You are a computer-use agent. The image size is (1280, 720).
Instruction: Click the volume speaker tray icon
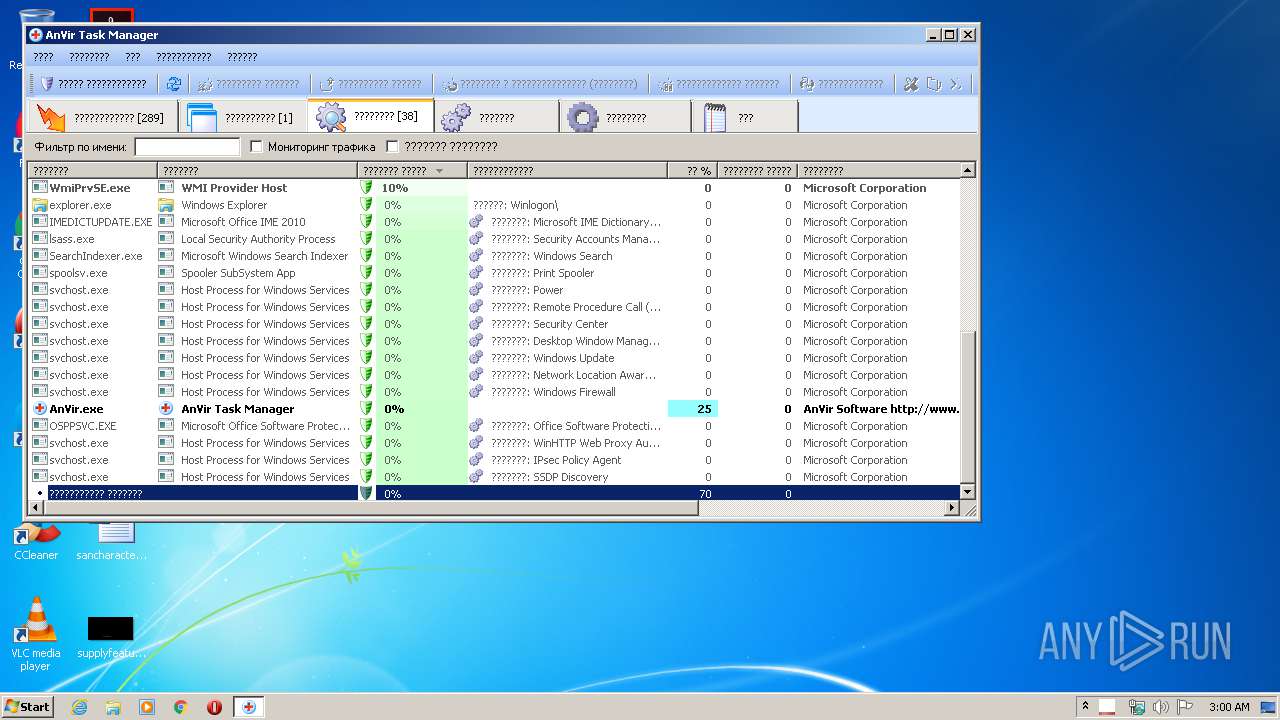pyautogui.click(x=1161, y=707)
